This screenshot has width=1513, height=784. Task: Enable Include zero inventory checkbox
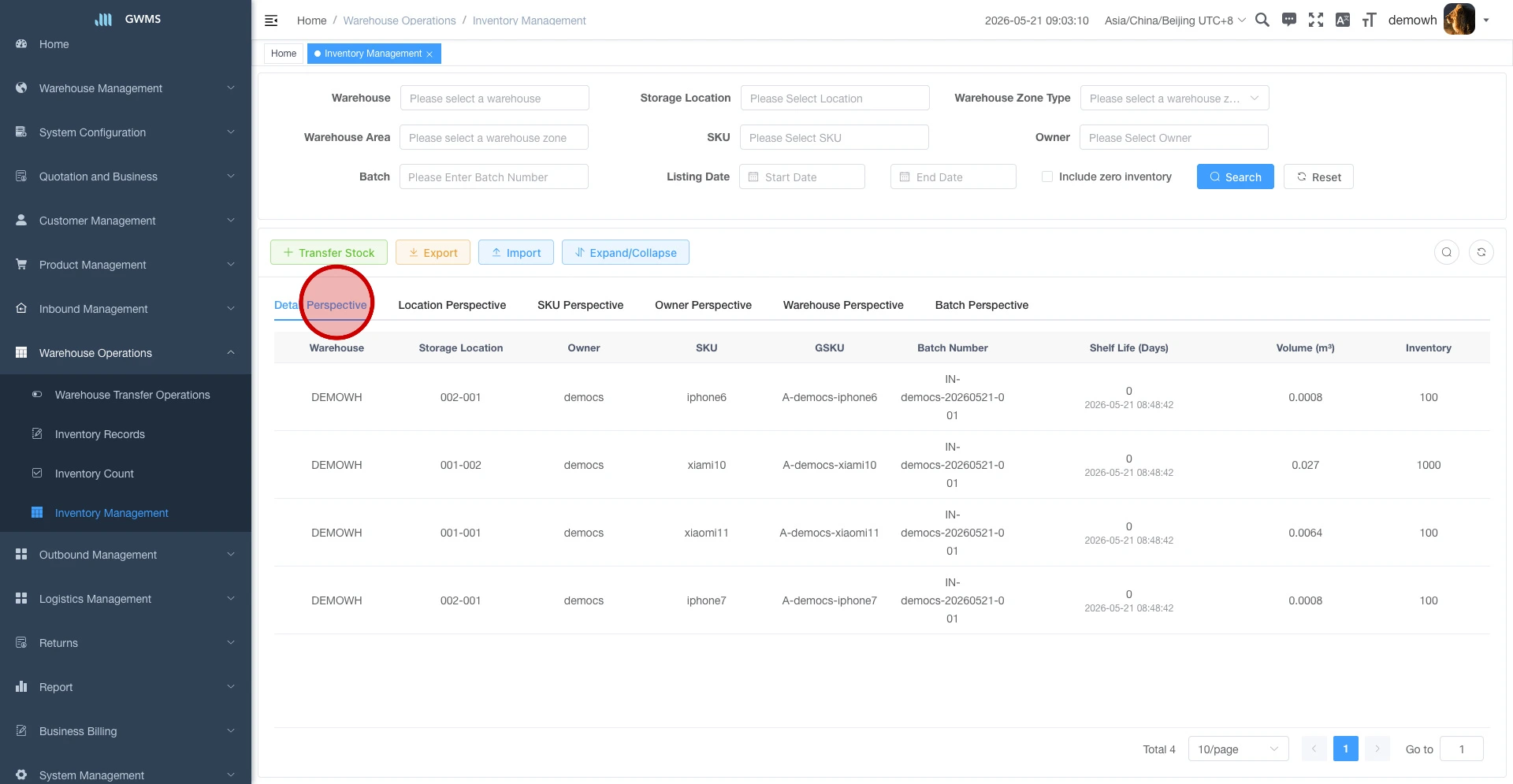[x=1046, y=176]
